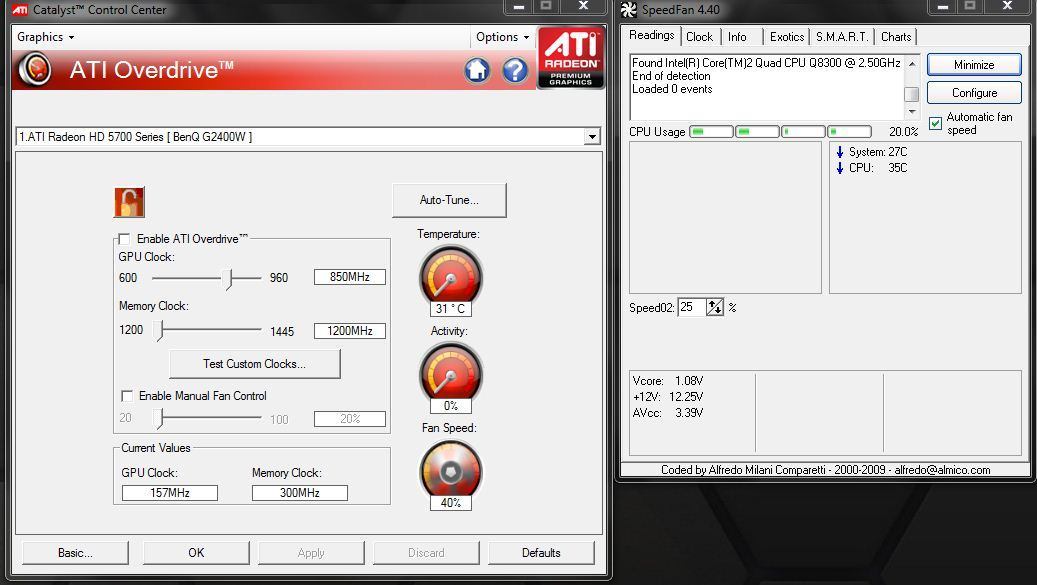Click the Speed02 percentage input field
Screen dimensions: 1037x585
tap(692, 307)
